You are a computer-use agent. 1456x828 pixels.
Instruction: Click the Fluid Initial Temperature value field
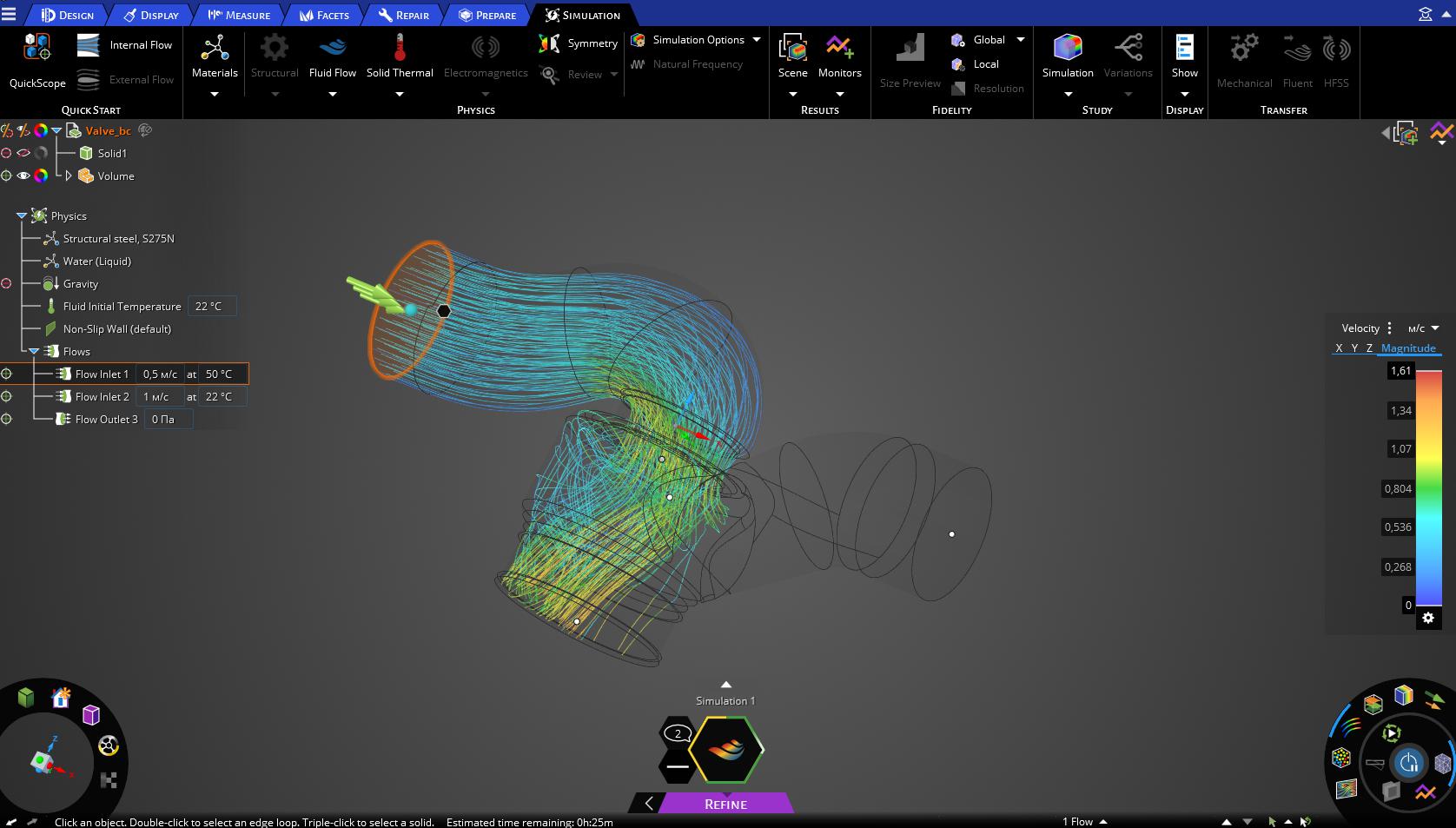[211, 306]
